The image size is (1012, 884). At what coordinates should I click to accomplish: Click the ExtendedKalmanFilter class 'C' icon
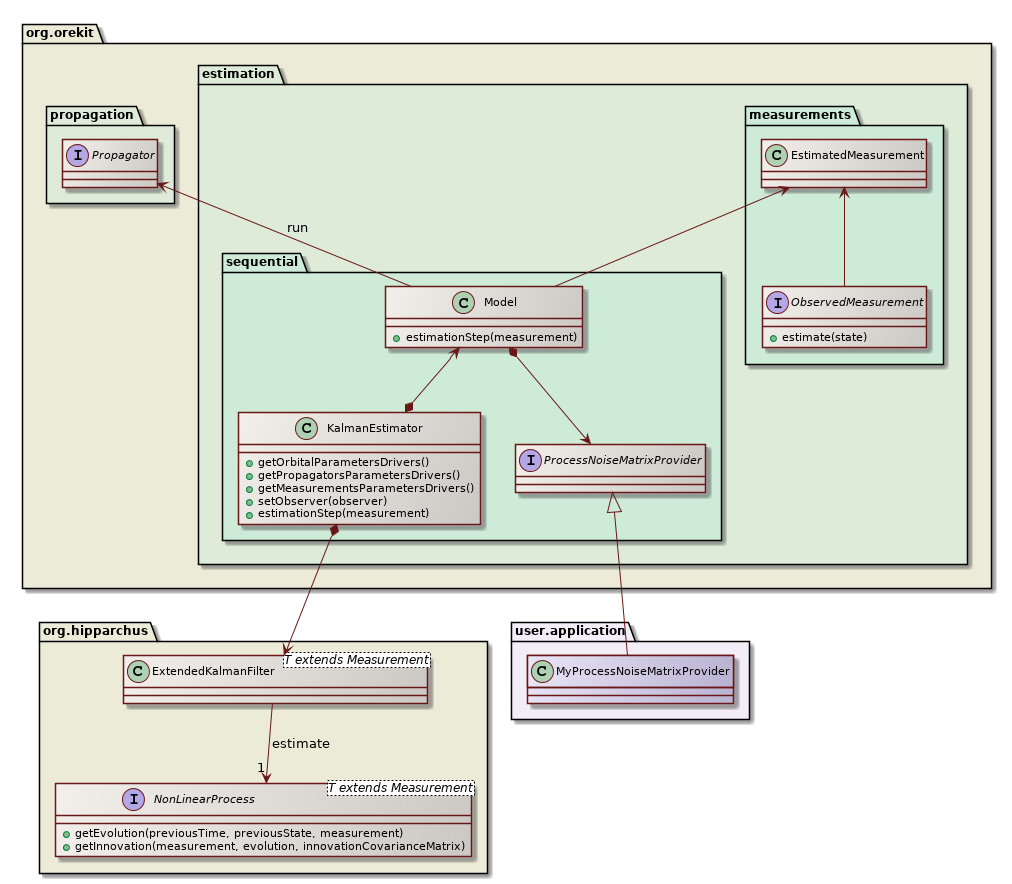point(138,672)
